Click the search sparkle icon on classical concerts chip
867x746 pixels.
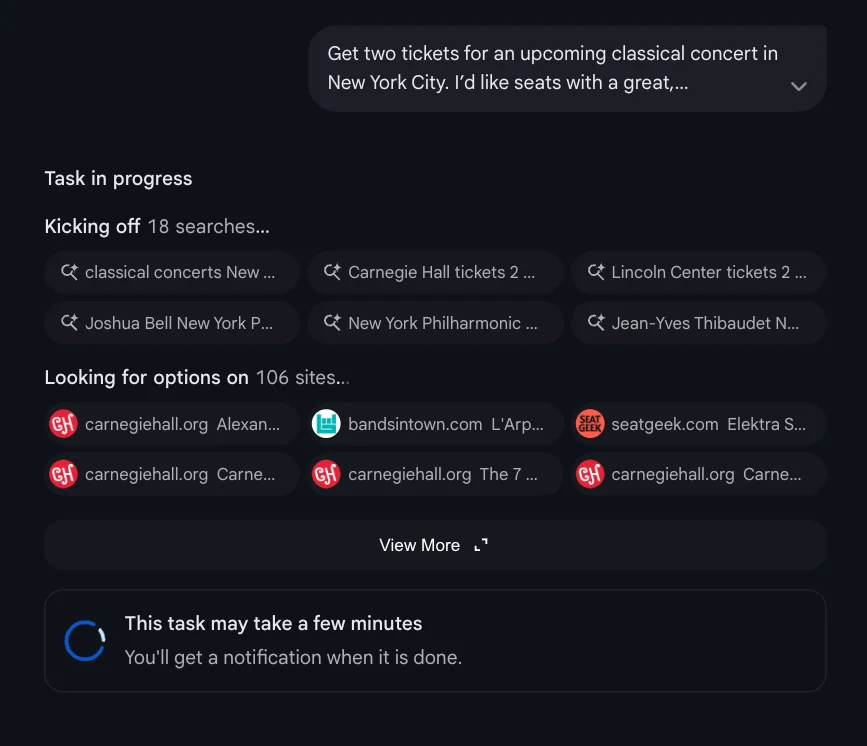coord(69,272)
